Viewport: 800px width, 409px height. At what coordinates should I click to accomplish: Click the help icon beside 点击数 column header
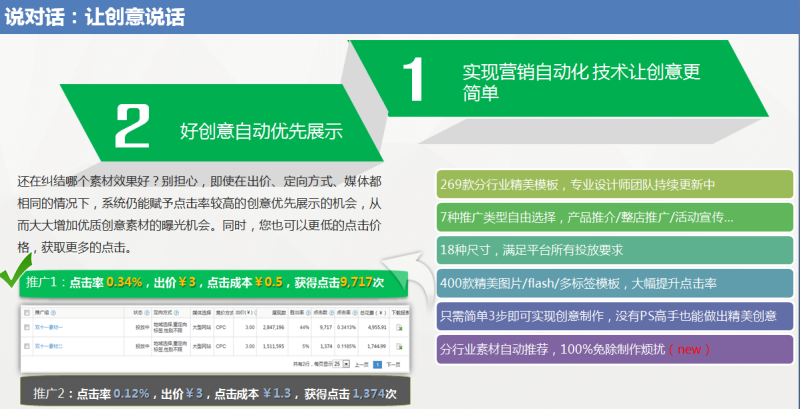coord(332,313)
